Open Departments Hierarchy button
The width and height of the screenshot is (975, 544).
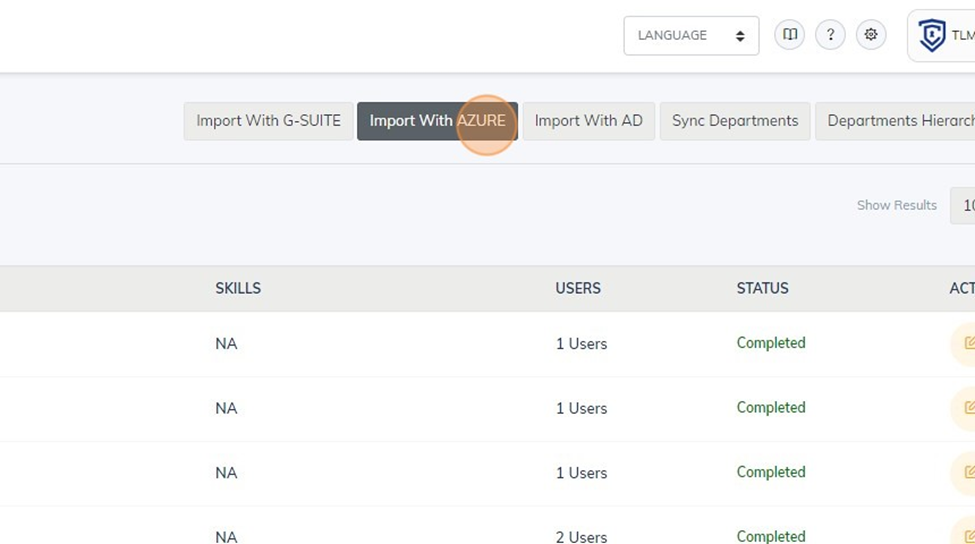click(x=895, y=121)
